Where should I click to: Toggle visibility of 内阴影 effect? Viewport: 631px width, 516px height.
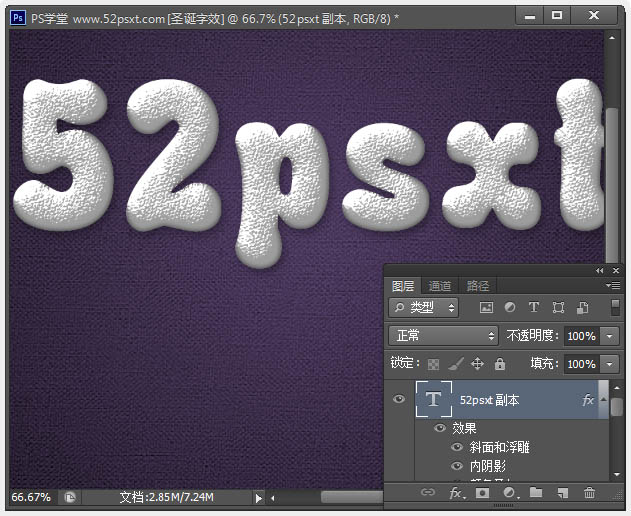[x=457, y=465]
